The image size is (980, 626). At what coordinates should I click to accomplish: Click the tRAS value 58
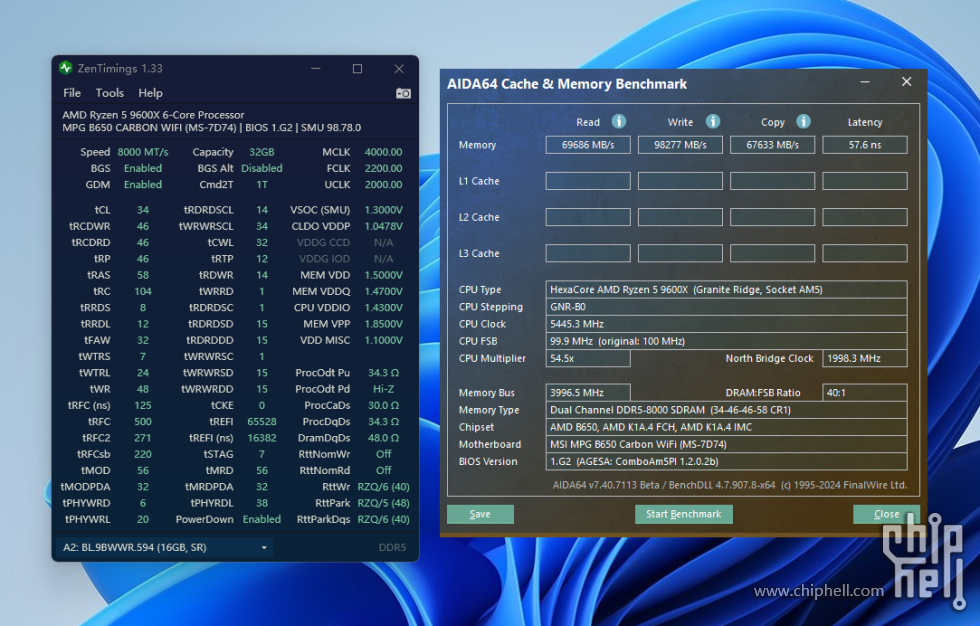142,275
